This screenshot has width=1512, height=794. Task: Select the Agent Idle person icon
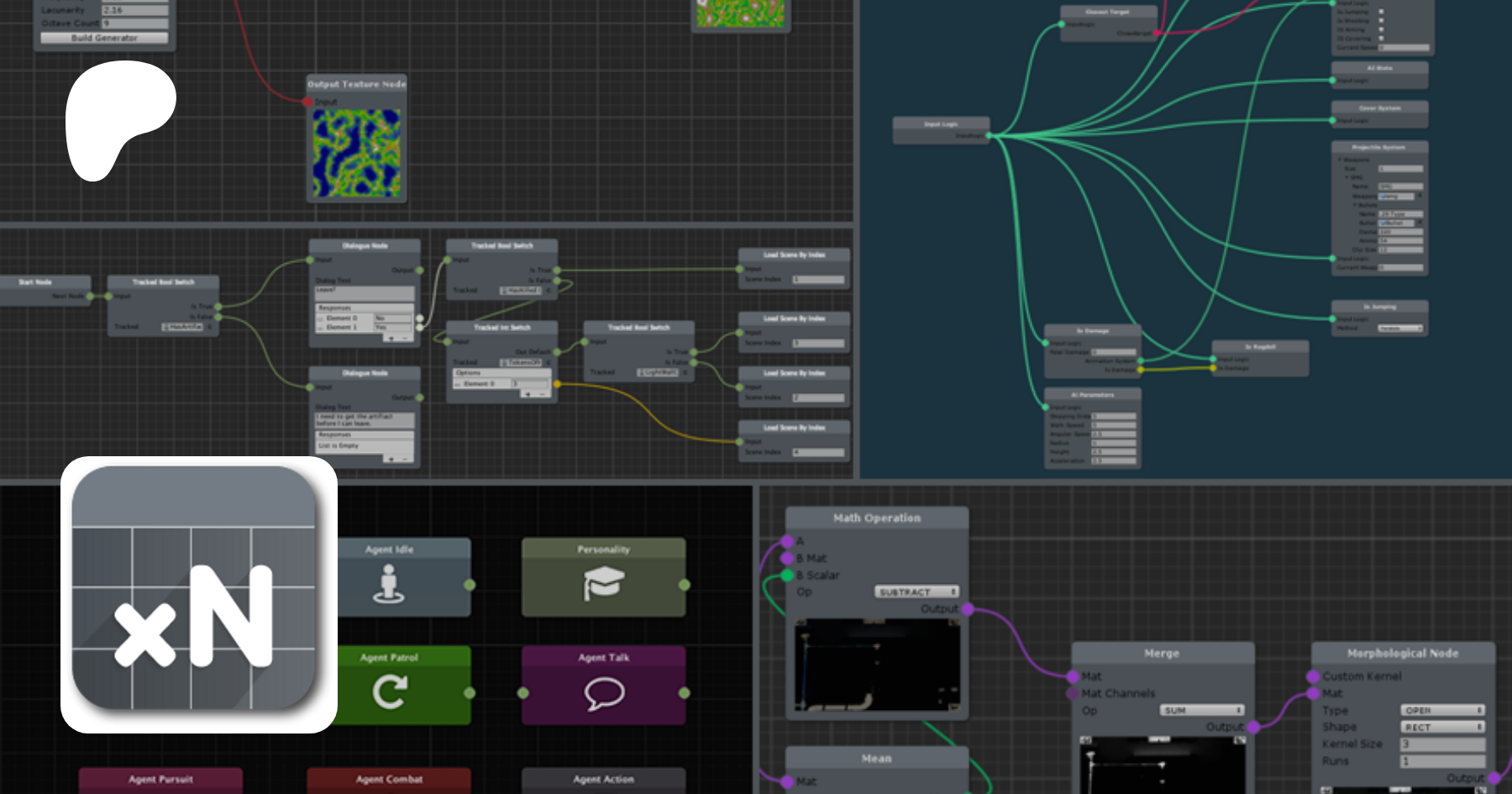point(388,584)
